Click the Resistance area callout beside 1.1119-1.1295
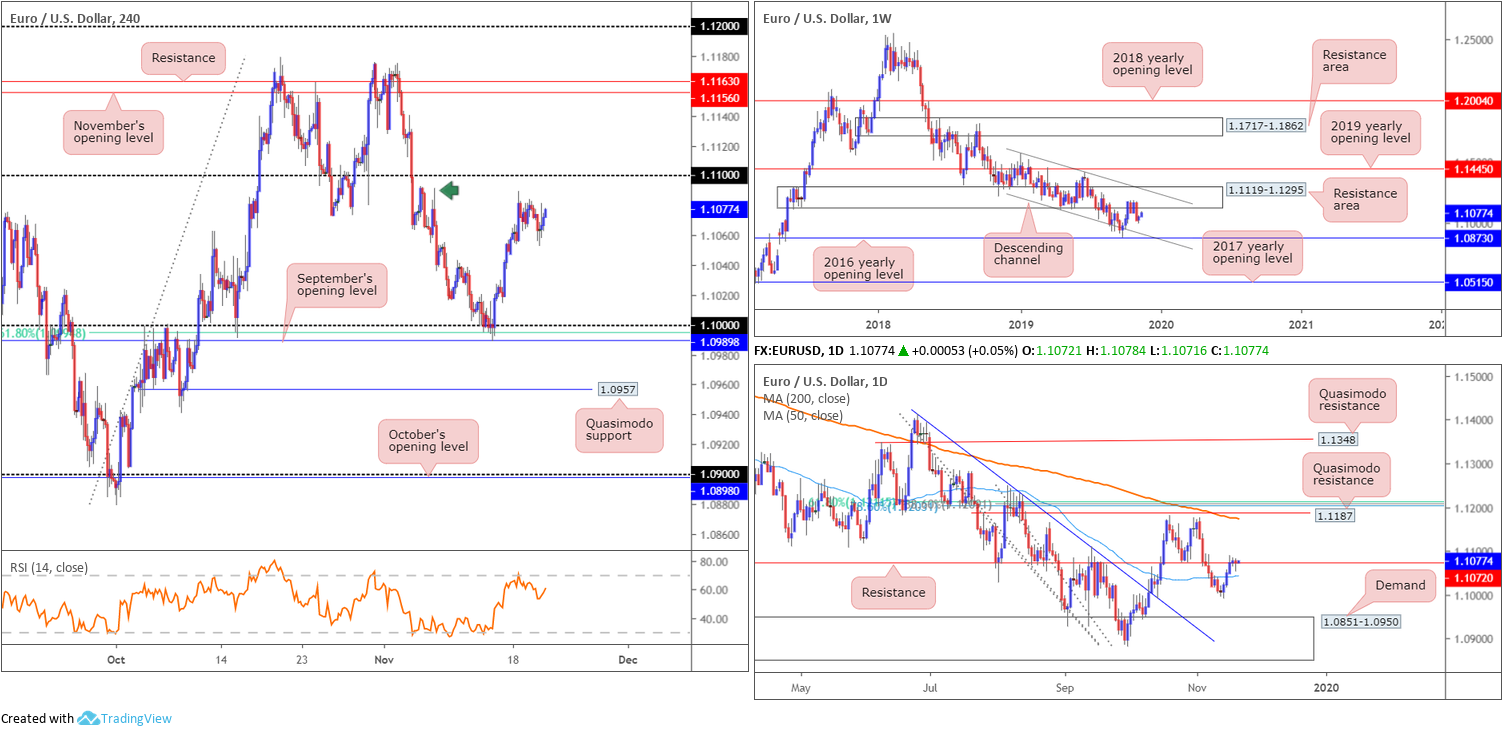1507x733 pixels. pyautogui.click(x=1366, y=199)
